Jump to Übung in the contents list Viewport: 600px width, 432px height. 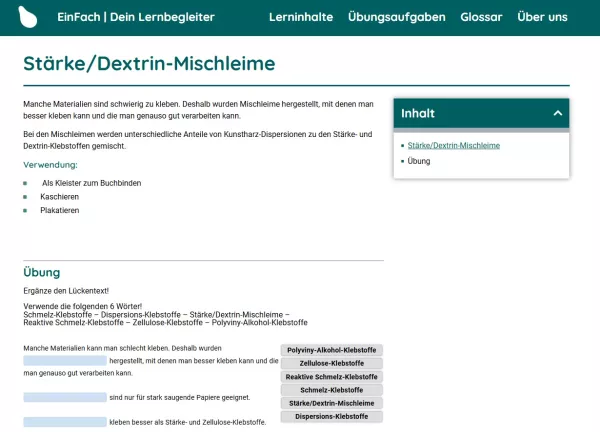[419, 161]
